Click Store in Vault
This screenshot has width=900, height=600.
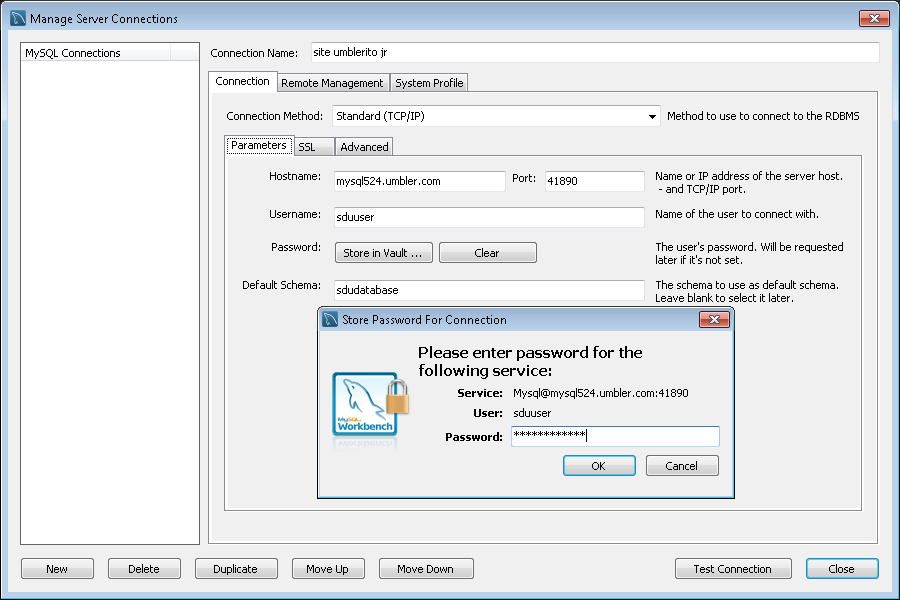[x=383, y=252]
